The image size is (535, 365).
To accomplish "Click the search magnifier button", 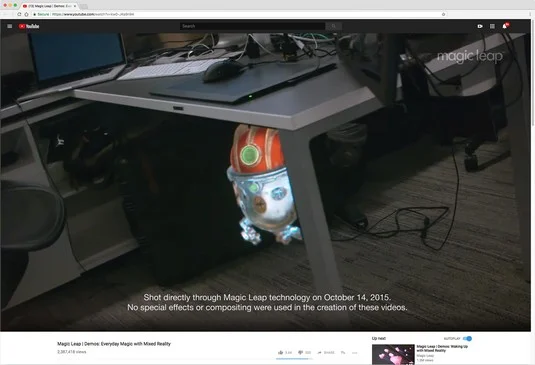I will (334, 26).
